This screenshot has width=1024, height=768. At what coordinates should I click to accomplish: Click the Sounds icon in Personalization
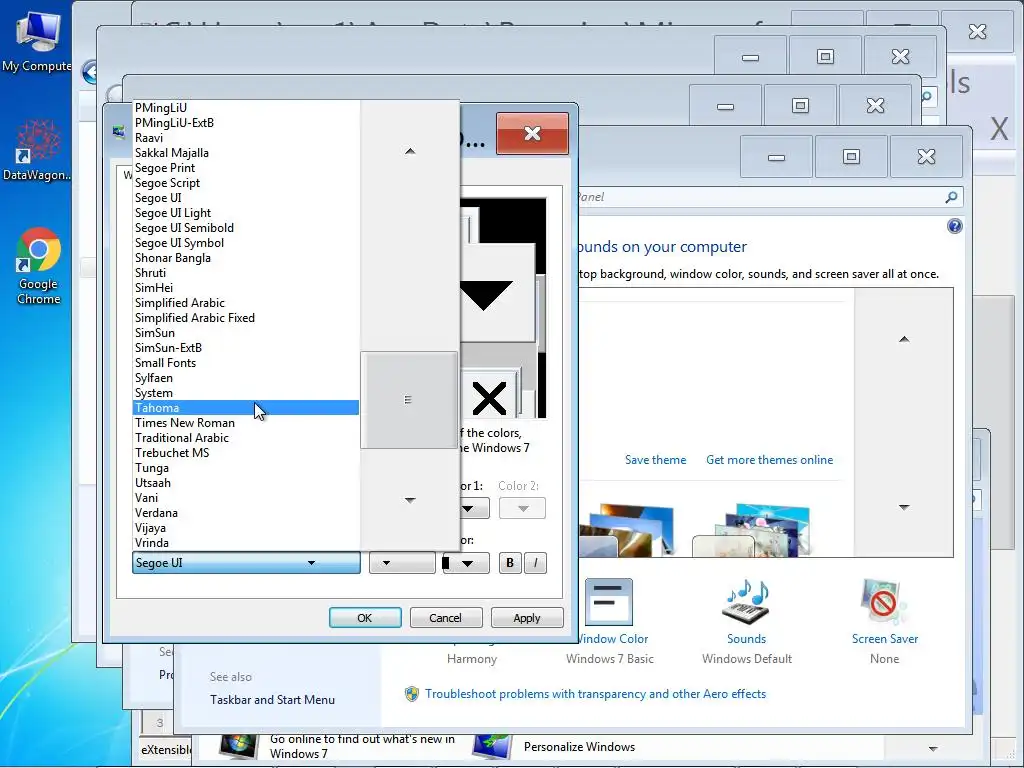pyautogui.click(x=746, y=601)
